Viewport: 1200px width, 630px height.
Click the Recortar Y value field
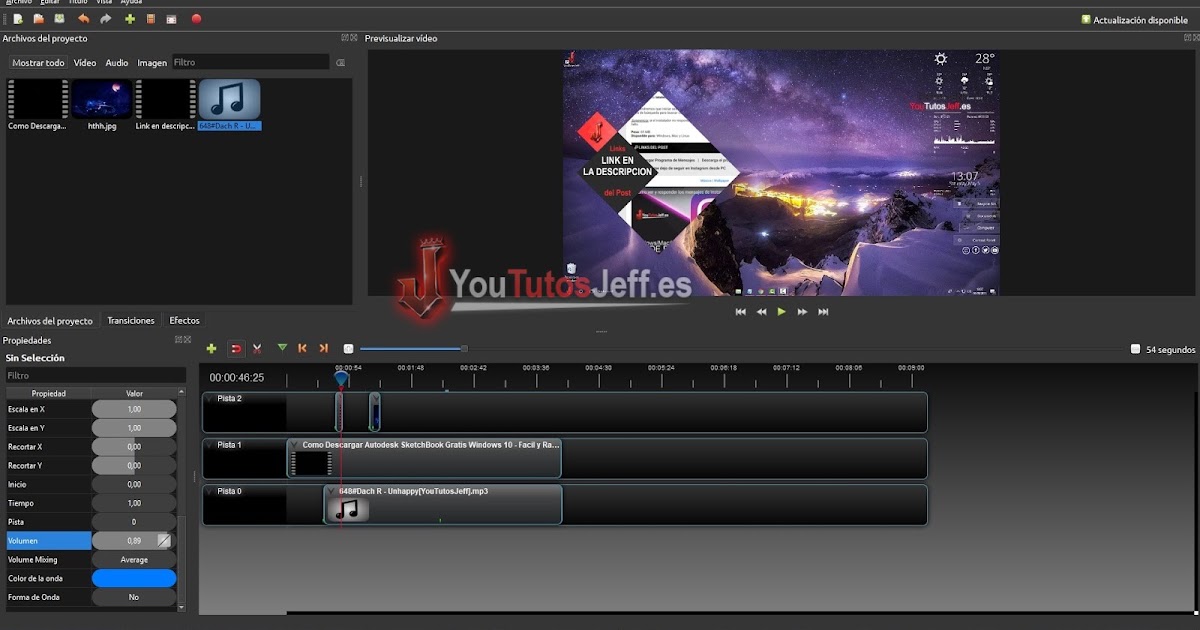tap(134, 466)
